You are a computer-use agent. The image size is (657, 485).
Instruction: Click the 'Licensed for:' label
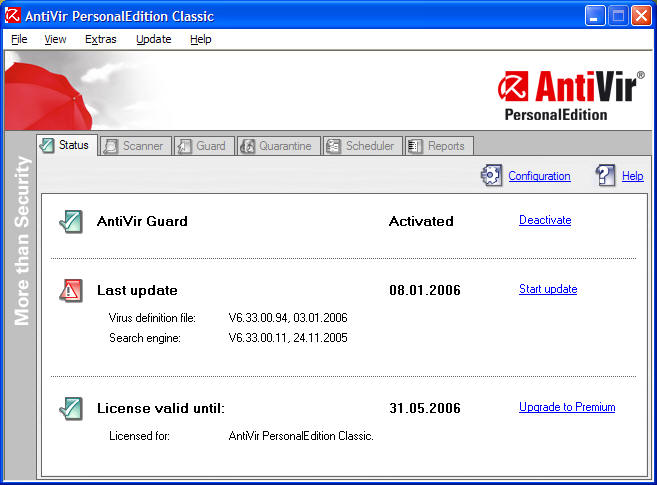(x=139, y=436)
